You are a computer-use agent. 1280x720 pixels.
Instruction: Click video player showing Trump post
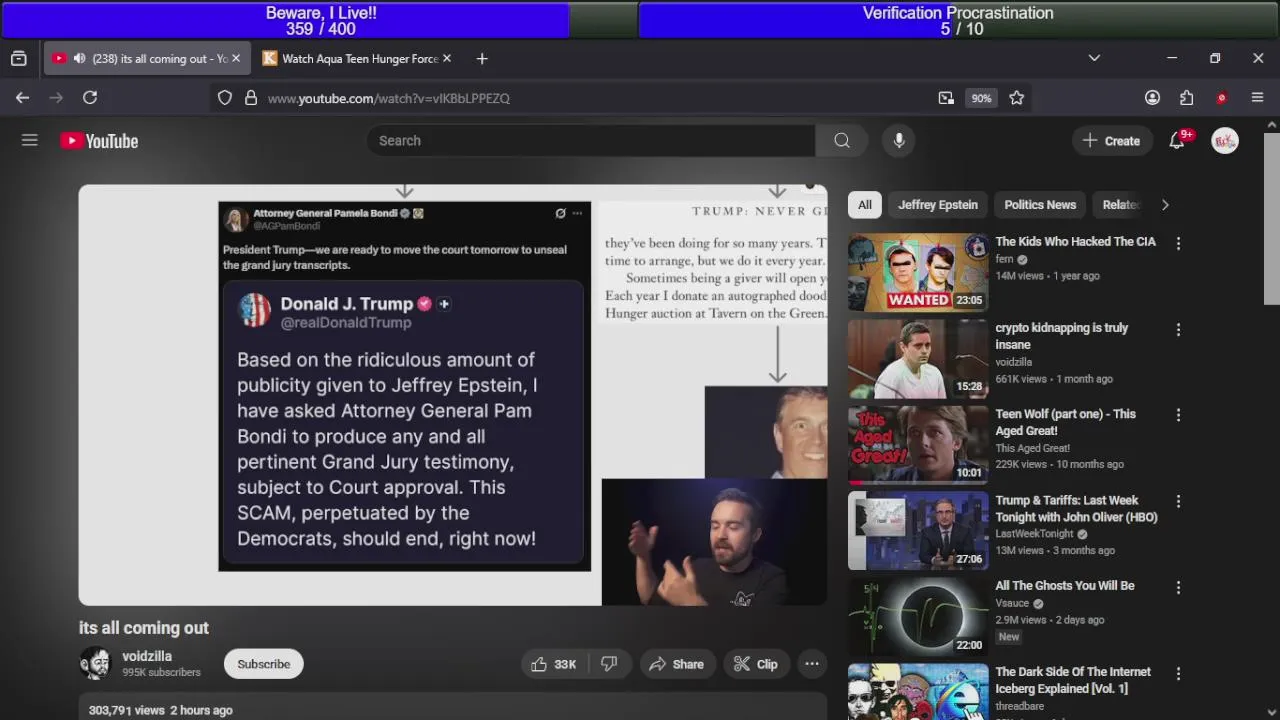(453, 395)
